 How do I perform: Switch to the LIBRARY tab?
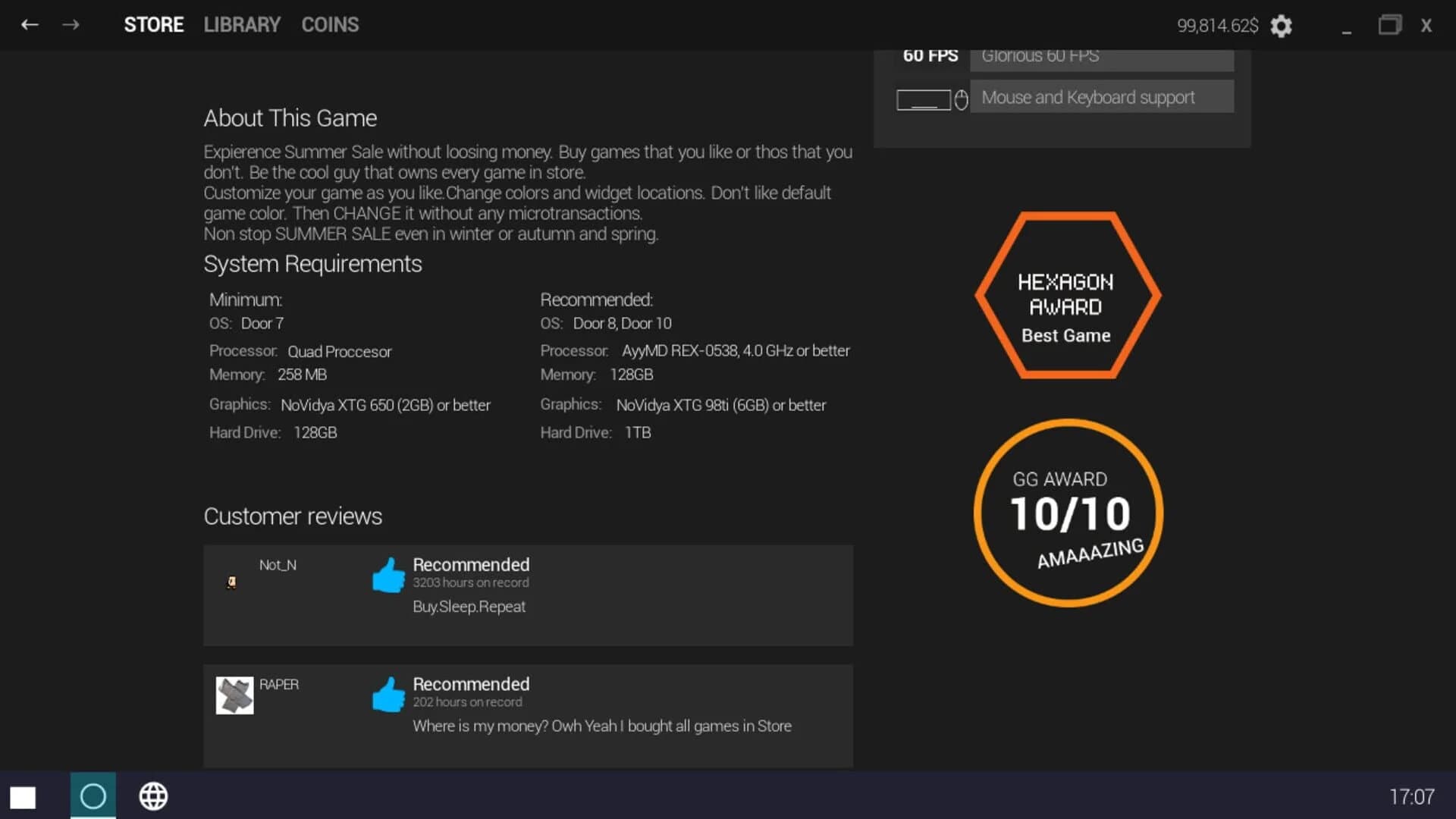tap(241, 24)
